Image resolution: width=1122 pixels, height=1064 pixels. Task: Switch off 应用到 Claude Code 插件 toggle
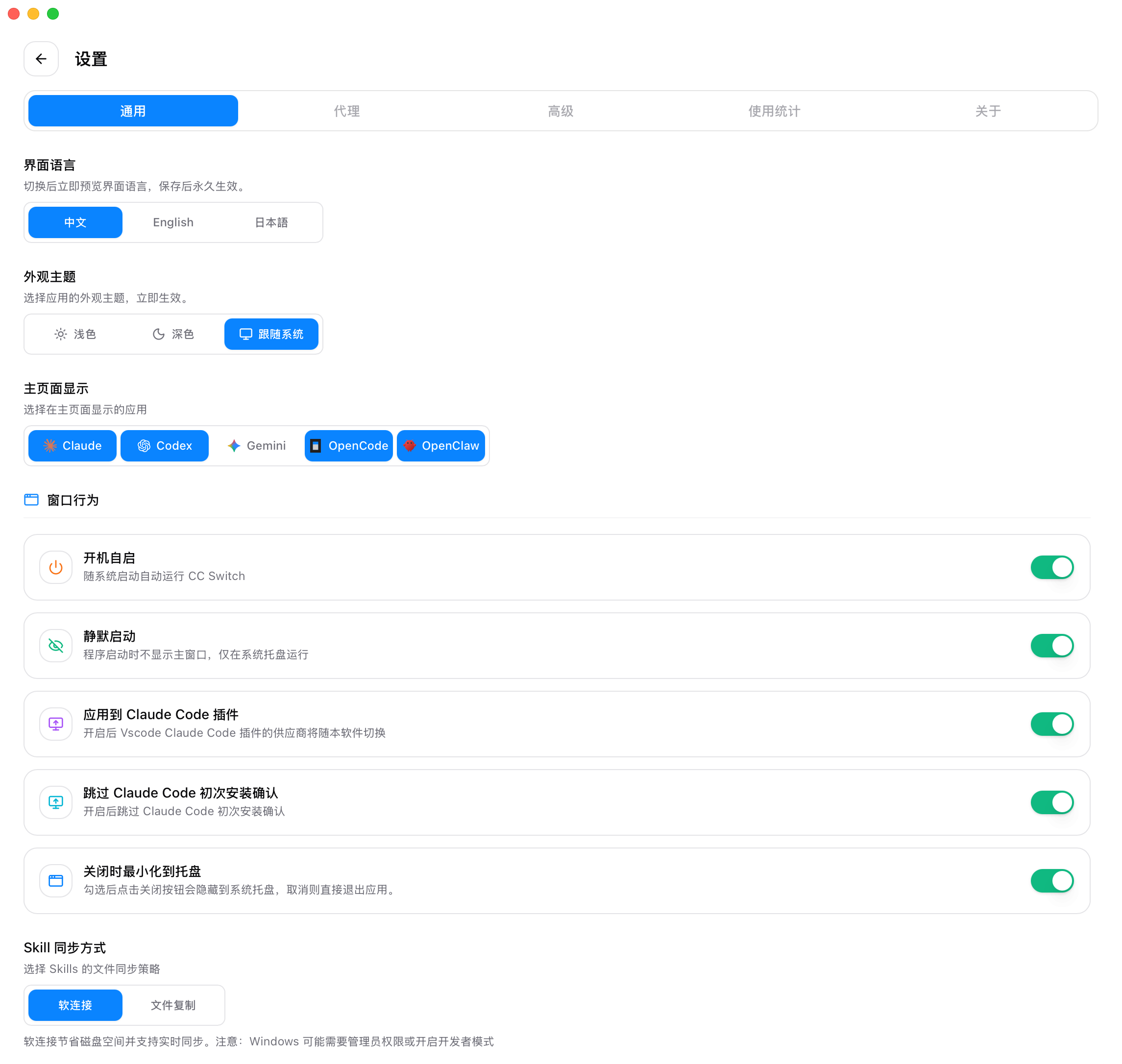click(1051, 724)
